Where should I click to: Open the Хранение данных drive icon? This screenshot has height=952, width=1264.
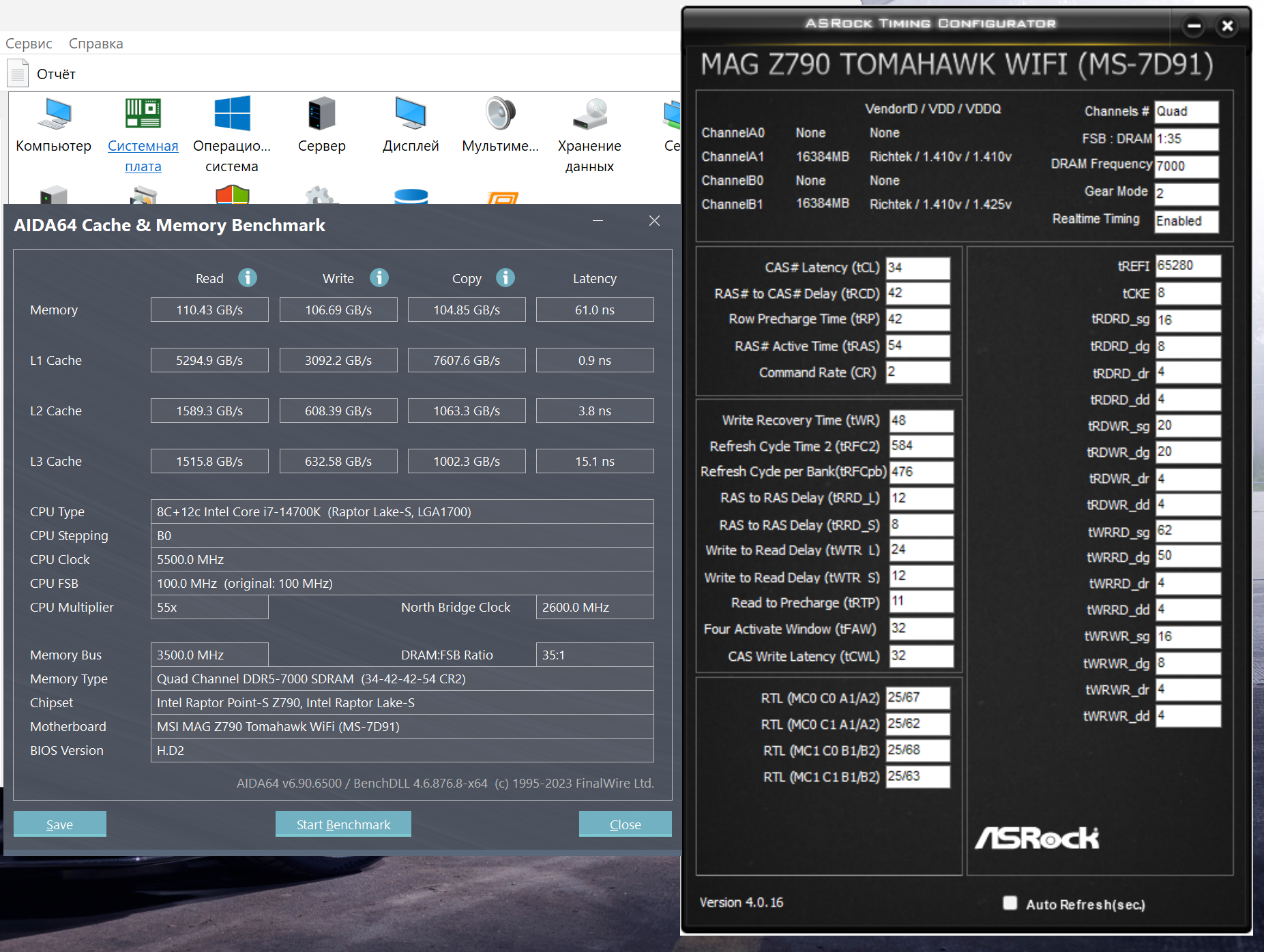589,114
